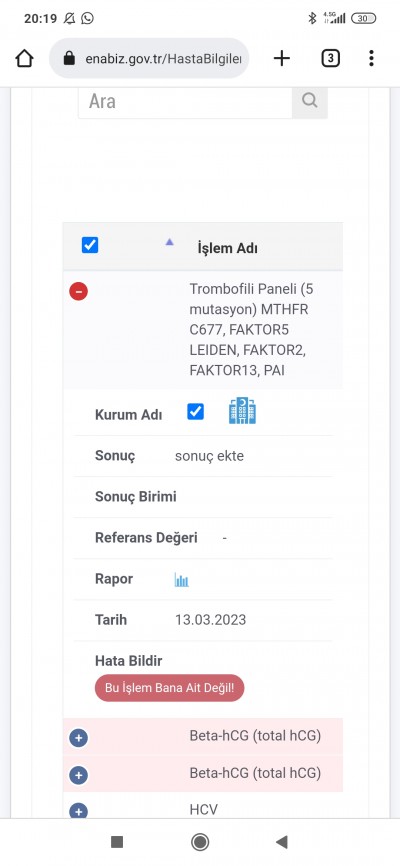Viewport: 400px width, 866px height.
Task: Click the İşlem Adı column header
Action: tap(227, 249)
